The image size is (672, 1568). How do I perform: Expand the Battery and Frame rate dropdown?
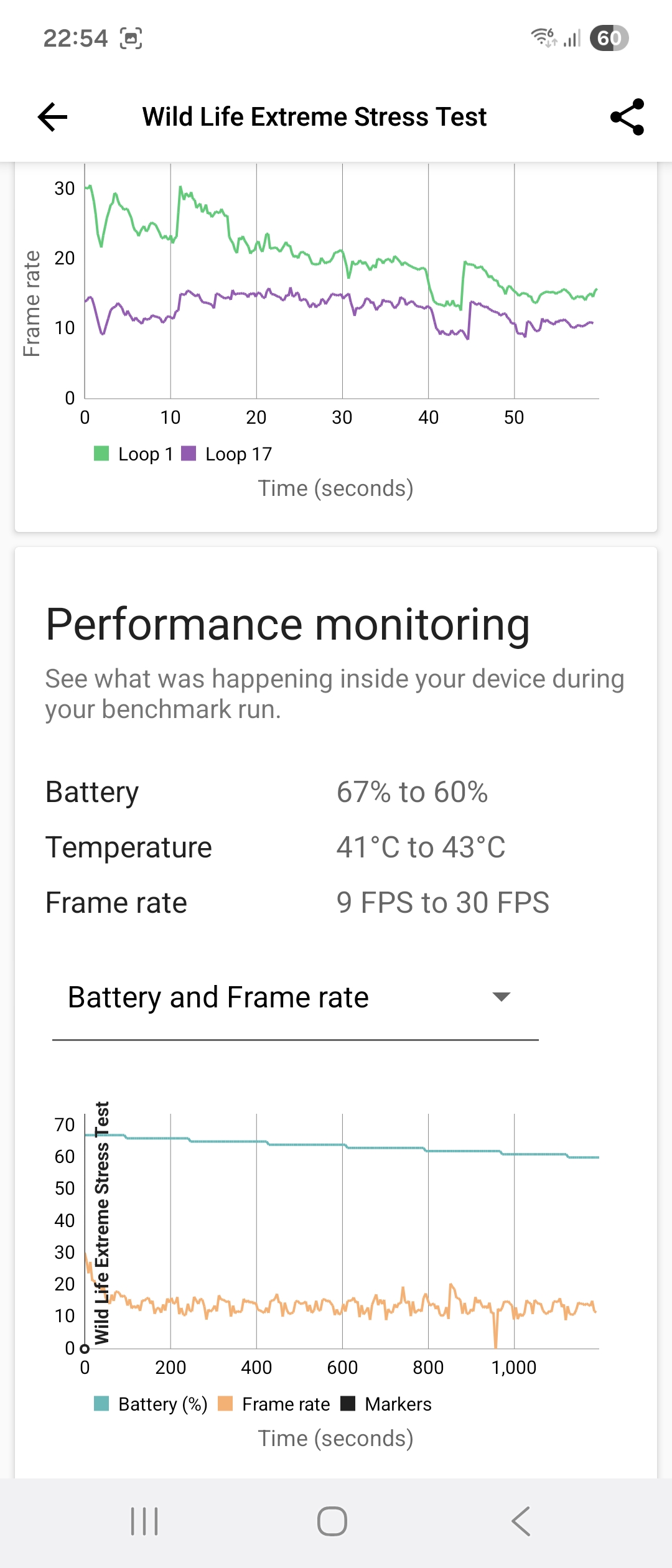point(296,997)
